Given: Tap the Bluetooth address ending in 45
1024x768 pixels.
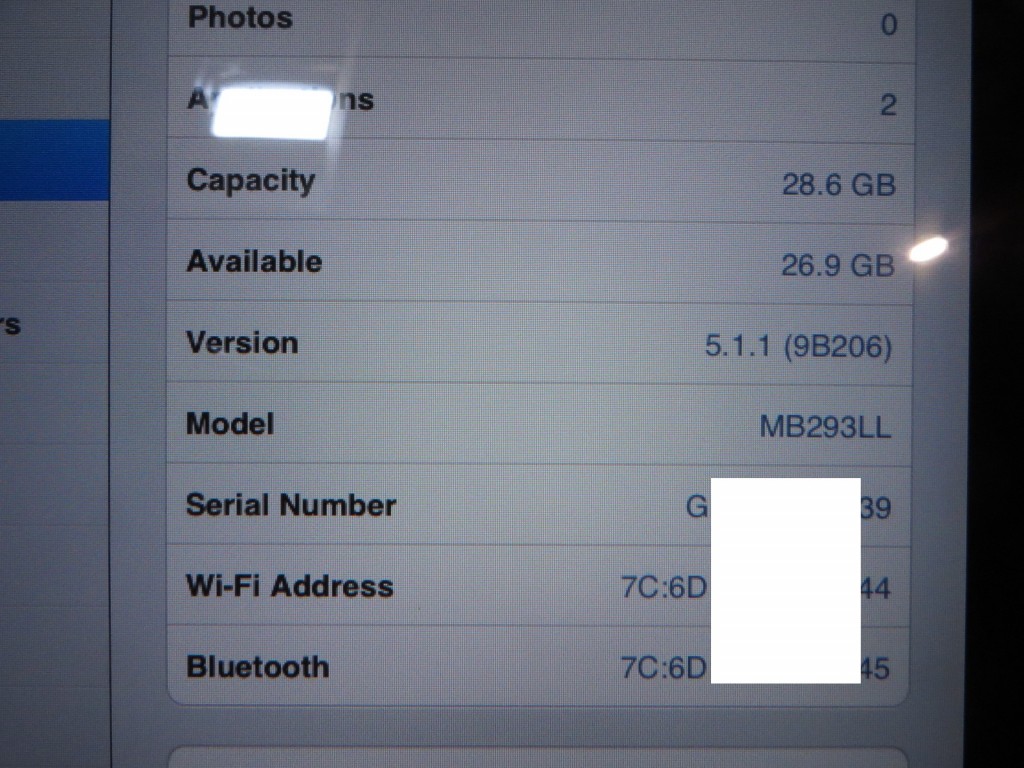Looking at the screenshot, I should (x=755, y=668).
